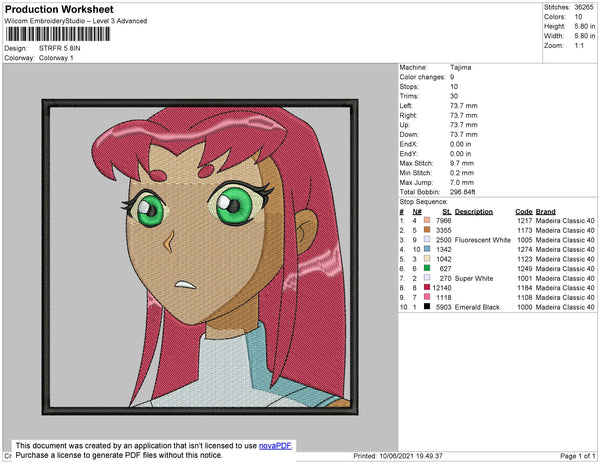Pick the blue swatch for code 1274
Screen dimensions: 600x464
click(x=427, y=249)
